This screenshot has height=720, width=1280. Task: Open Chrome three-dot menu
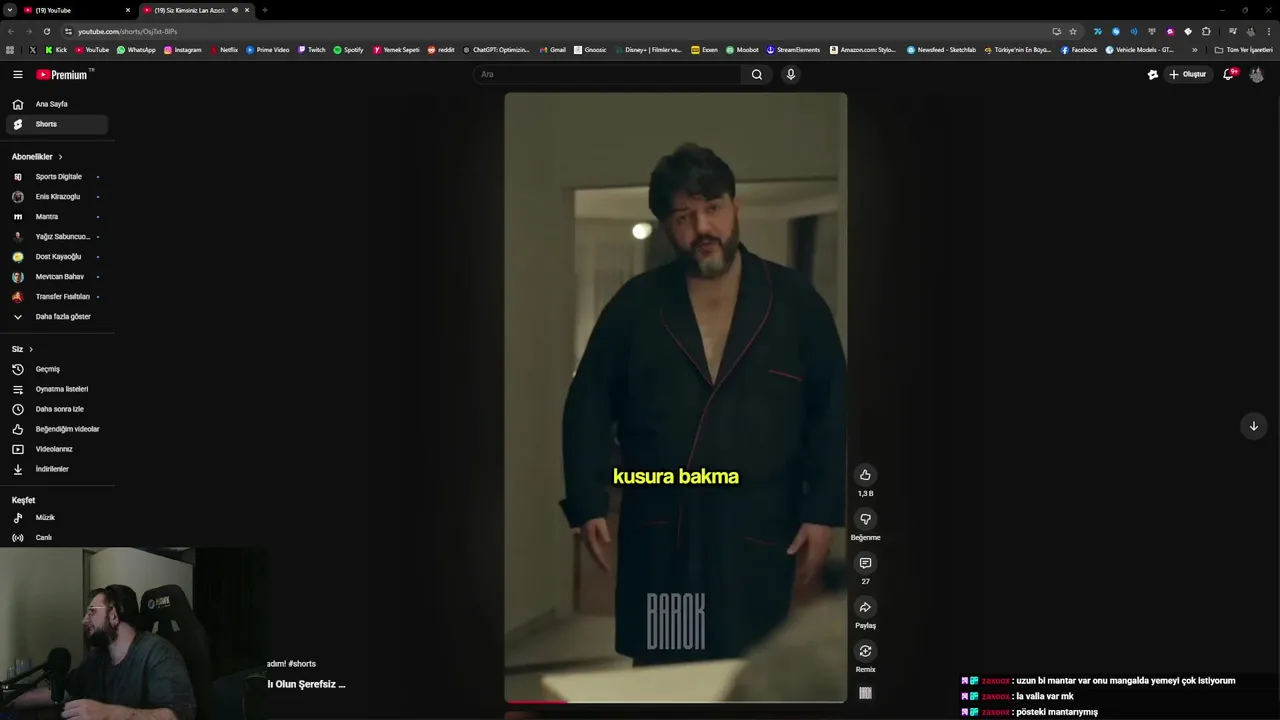[x=1269, y=31]
